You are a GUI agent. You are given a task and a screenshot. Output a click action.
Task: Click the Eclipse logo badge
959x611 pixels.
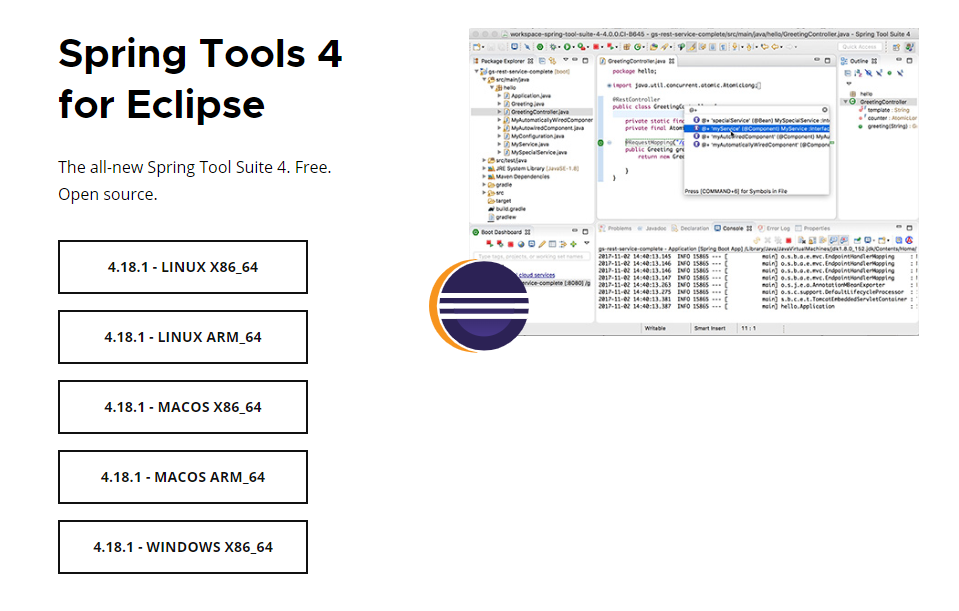tap(480, 305)
